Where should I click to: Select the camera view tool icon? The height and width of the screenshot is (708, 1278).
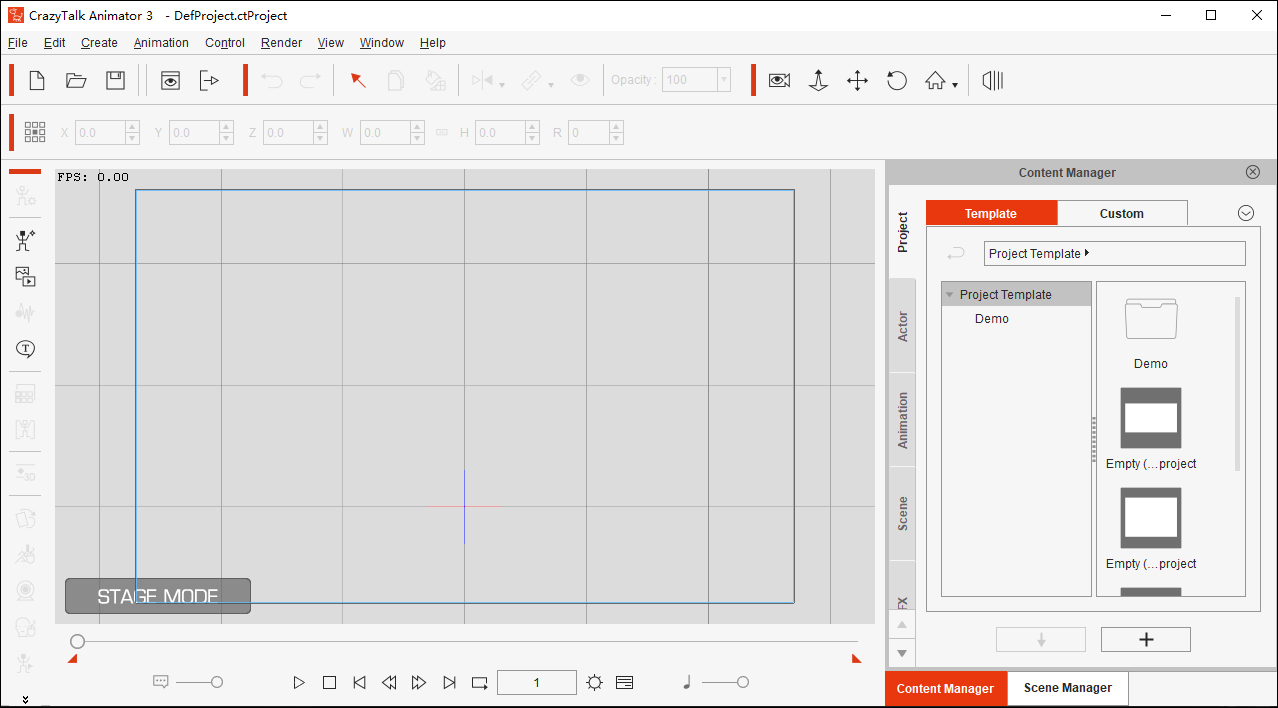pyautogui.click(x=779, y=81)
